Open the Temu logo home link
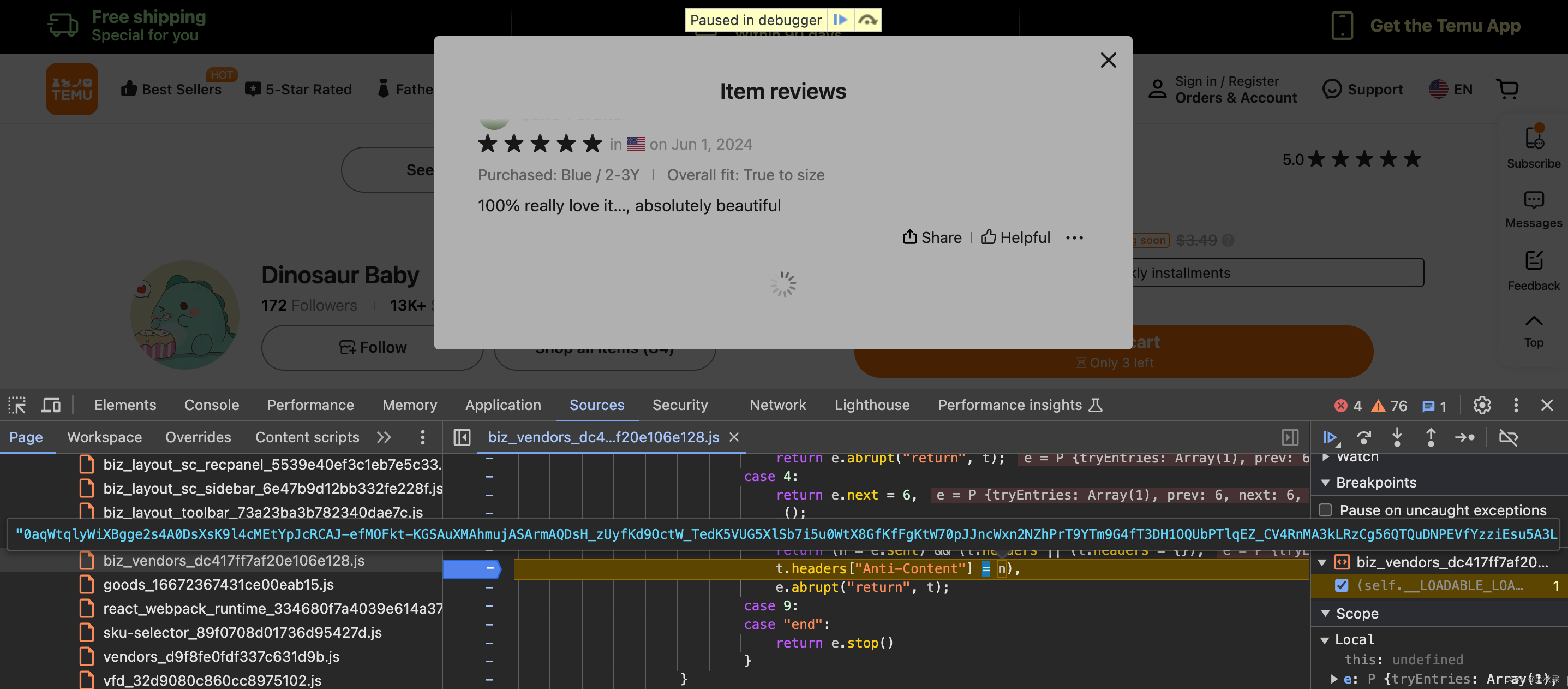 point(72,89)
